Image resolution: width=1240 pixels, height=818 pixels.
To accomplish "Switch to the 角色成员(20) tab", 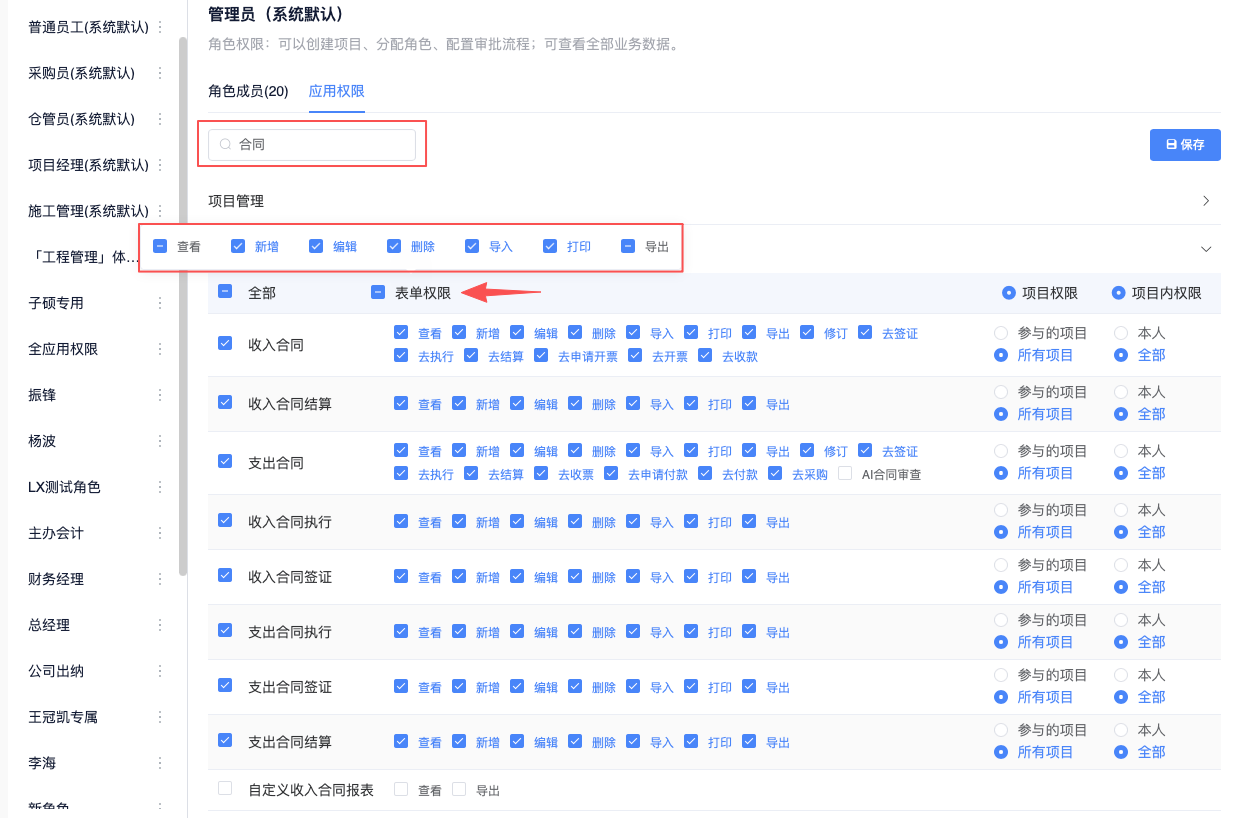I will point(248,91).
